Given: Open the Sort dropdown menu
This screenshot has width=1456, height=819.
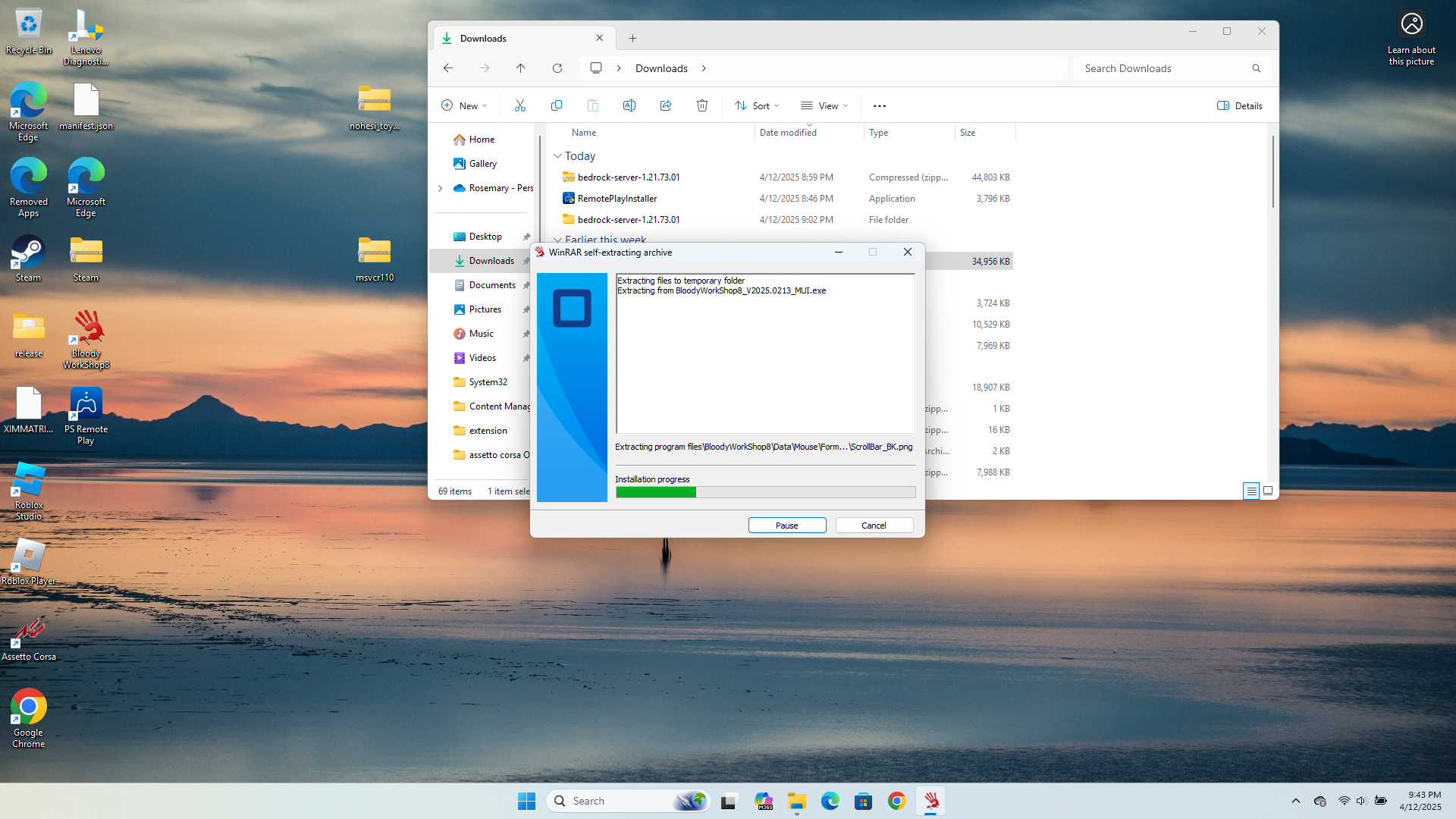Looking at the screenshot, I should pyautogui.click(x=757, y=106).
